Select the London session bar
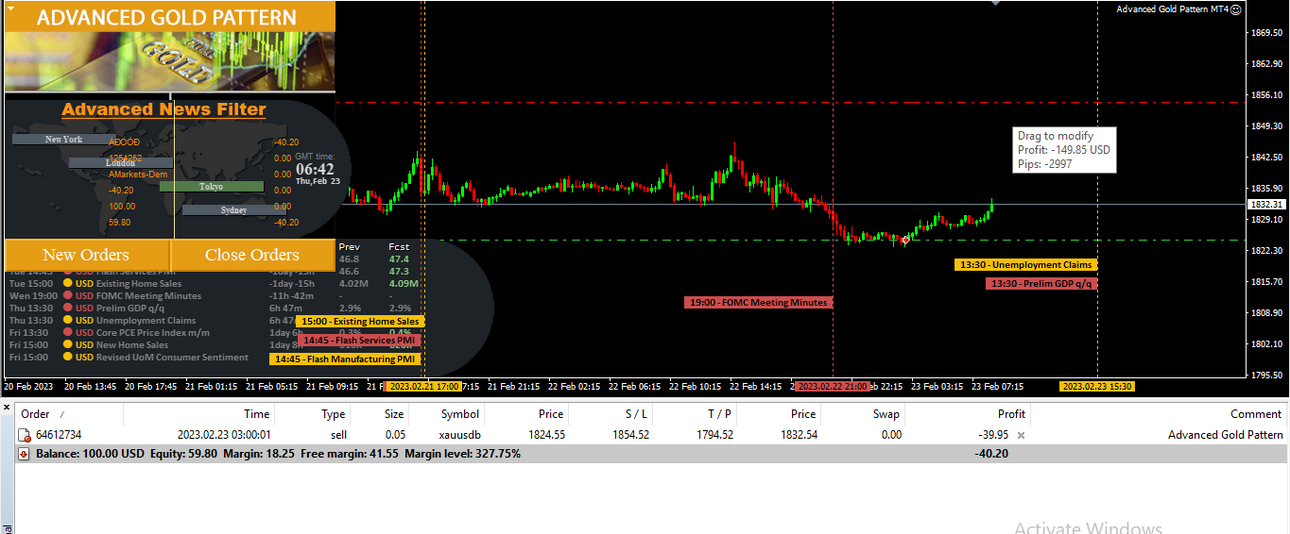This screenshot has height=534, width=1290. pyautogui.click(x=121, y=163)
